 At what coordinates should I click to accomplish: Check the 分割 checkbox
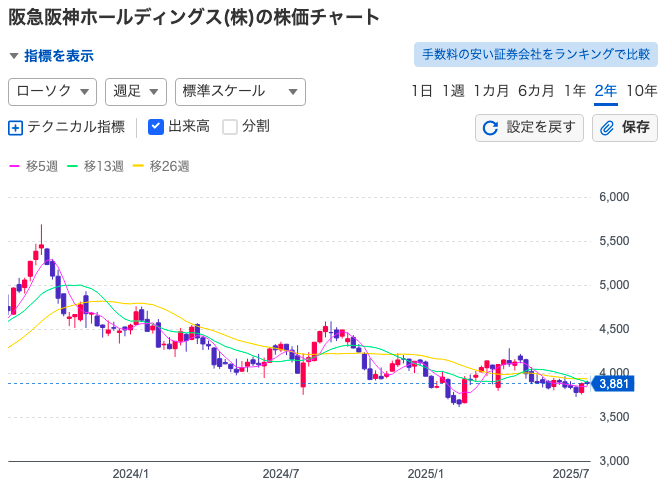pos(230,127)
